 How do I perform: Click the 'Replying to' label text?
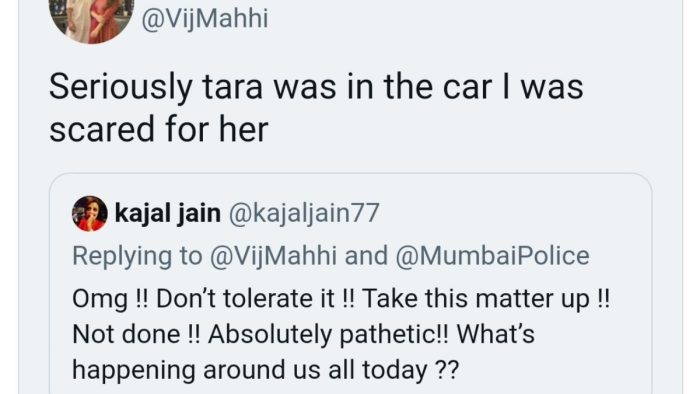137,256
